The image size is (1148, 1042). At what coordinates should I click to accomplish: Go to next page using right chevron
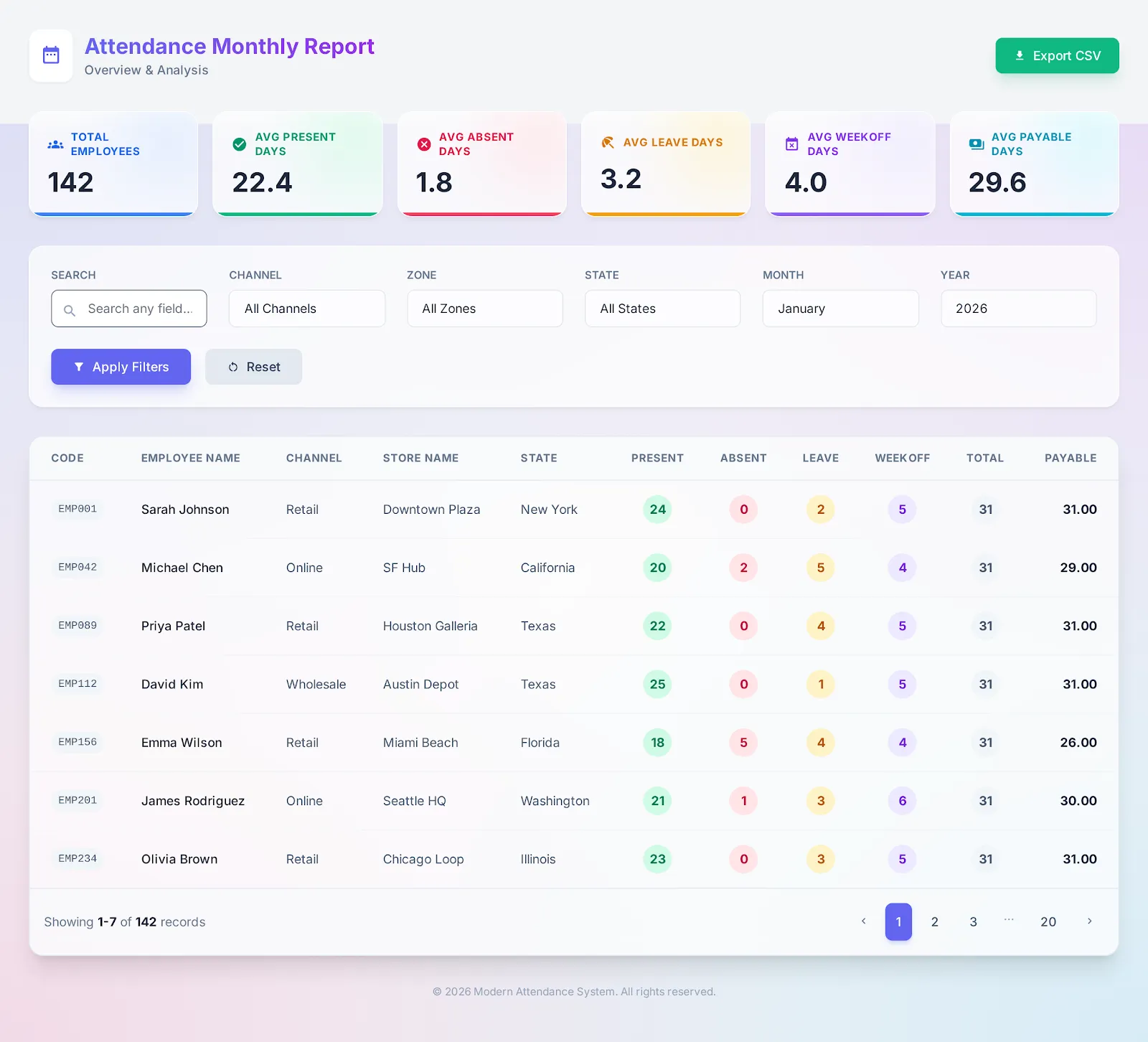[x=1089, y=921]
